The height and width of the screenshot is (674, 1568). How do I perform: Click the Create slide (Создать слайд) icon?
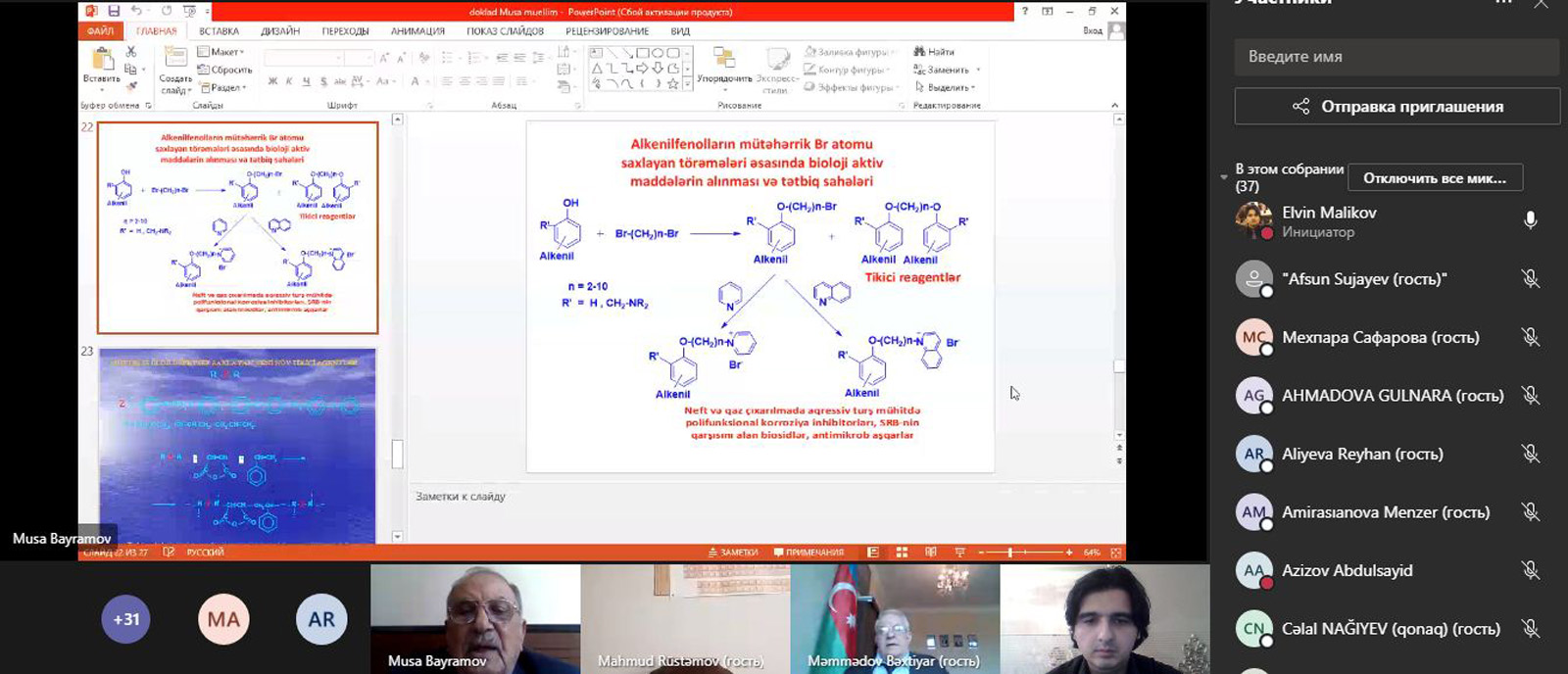tap(176, 61)
